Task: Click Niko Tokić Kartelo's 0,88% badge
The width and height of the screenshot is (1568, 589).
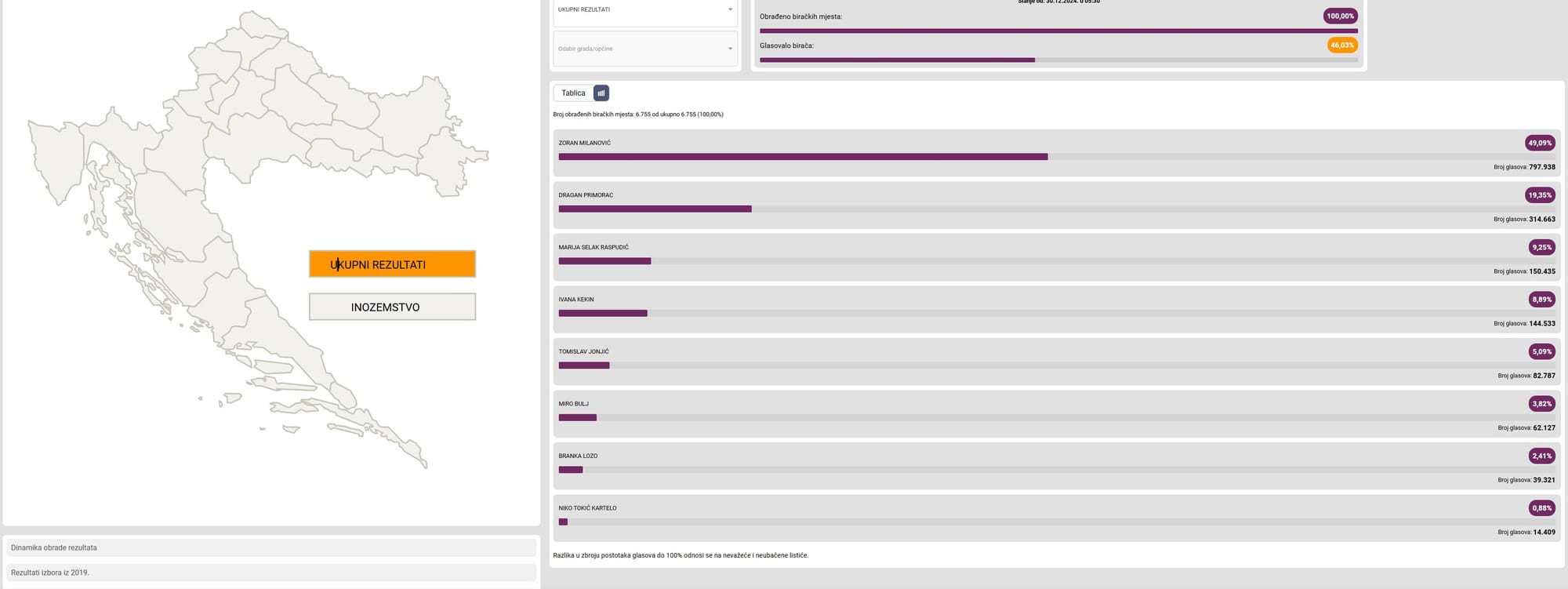Action: coord(1541,508)
